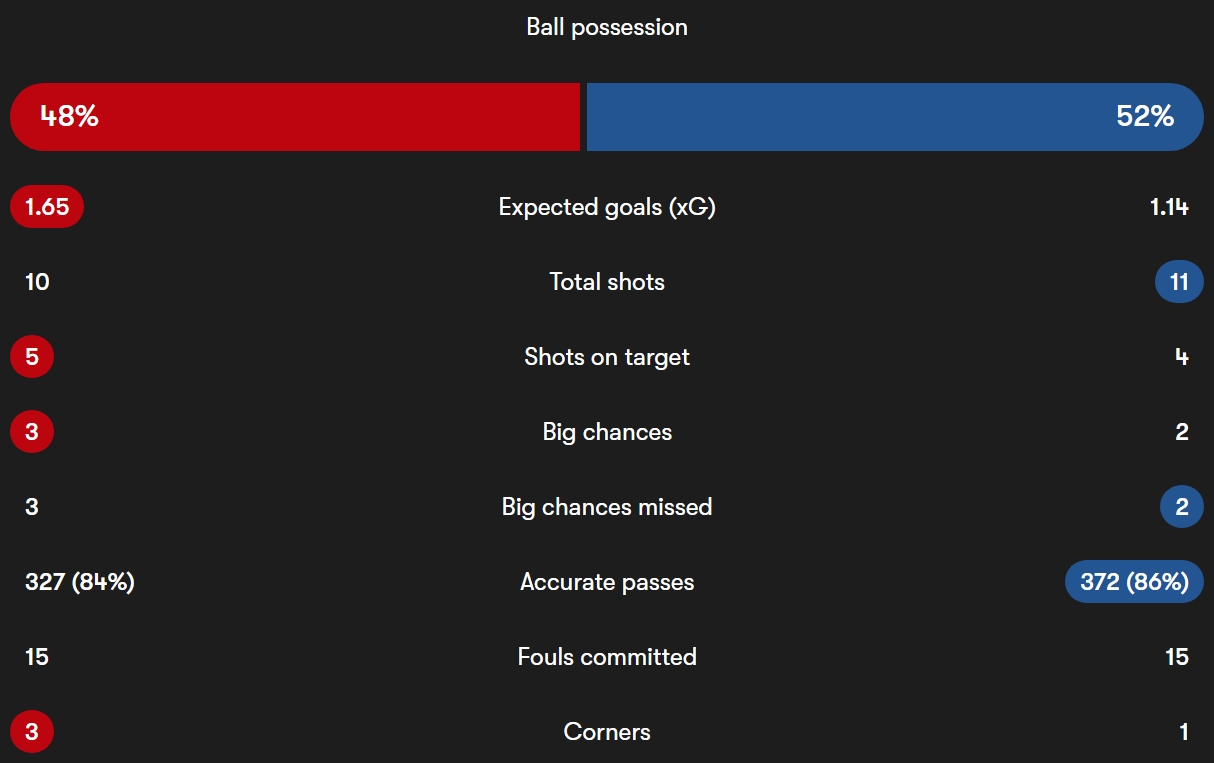This screenshot has height=763, width=1214.
Task: Click the Fouls committed label
Action: pyautogui.click(x=607, y=657)
